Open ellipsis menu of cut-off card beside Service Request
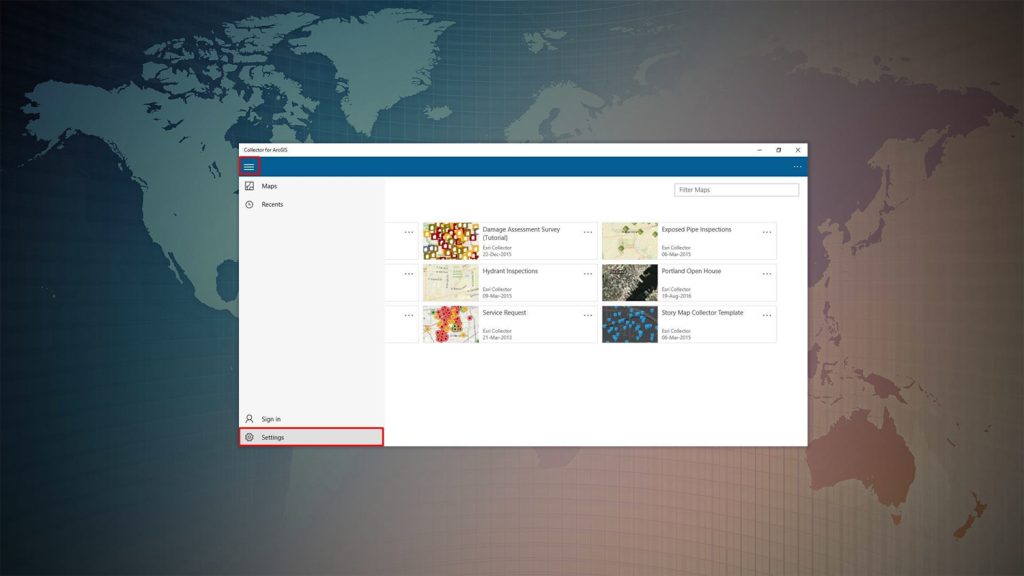 [x=409, y=315]
